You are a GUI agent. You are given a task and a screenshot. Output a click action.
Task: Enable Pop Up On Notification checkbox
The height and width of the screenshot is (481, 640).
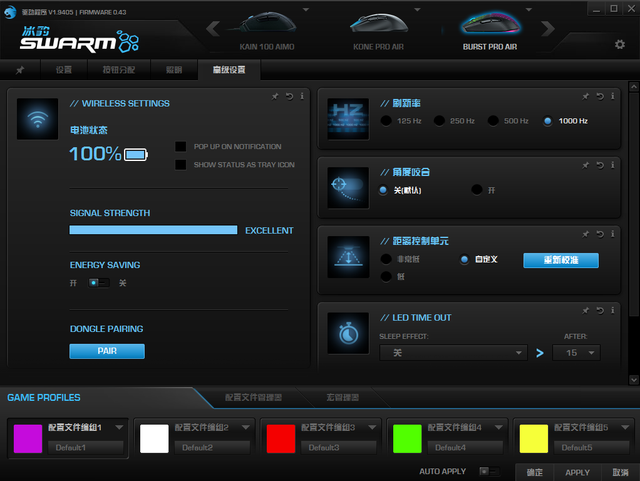tap(180, 147)
